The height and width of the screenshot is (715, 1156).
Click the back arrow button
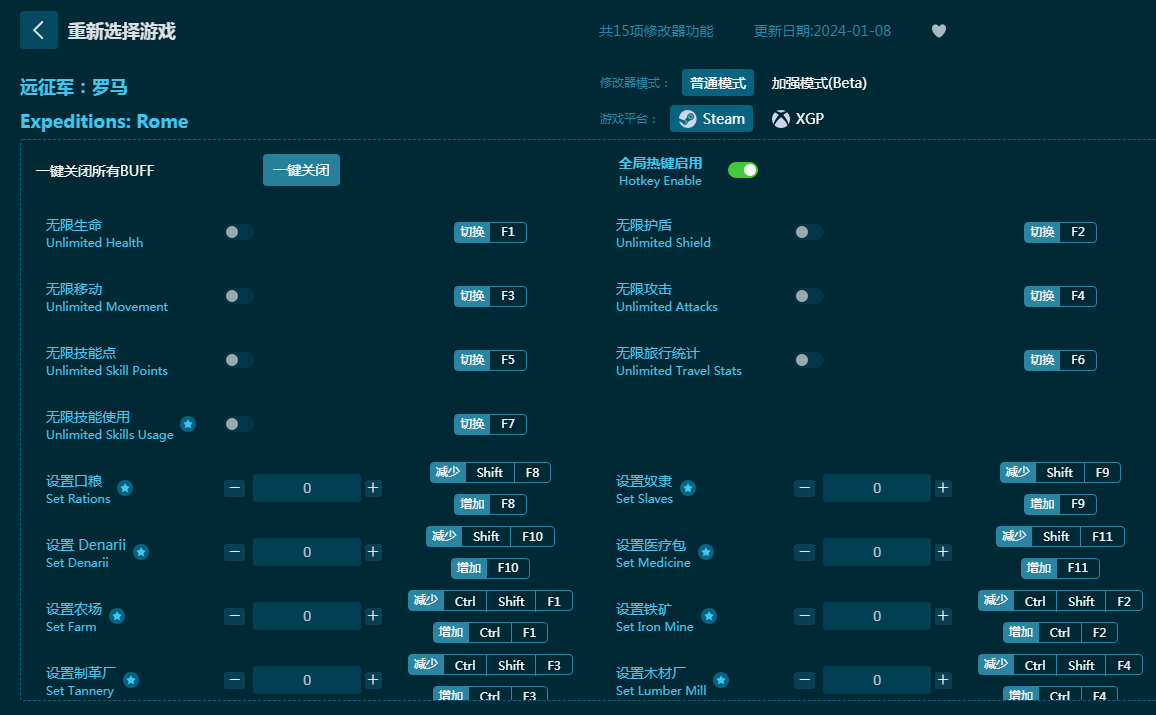click(x=38, y=30)
